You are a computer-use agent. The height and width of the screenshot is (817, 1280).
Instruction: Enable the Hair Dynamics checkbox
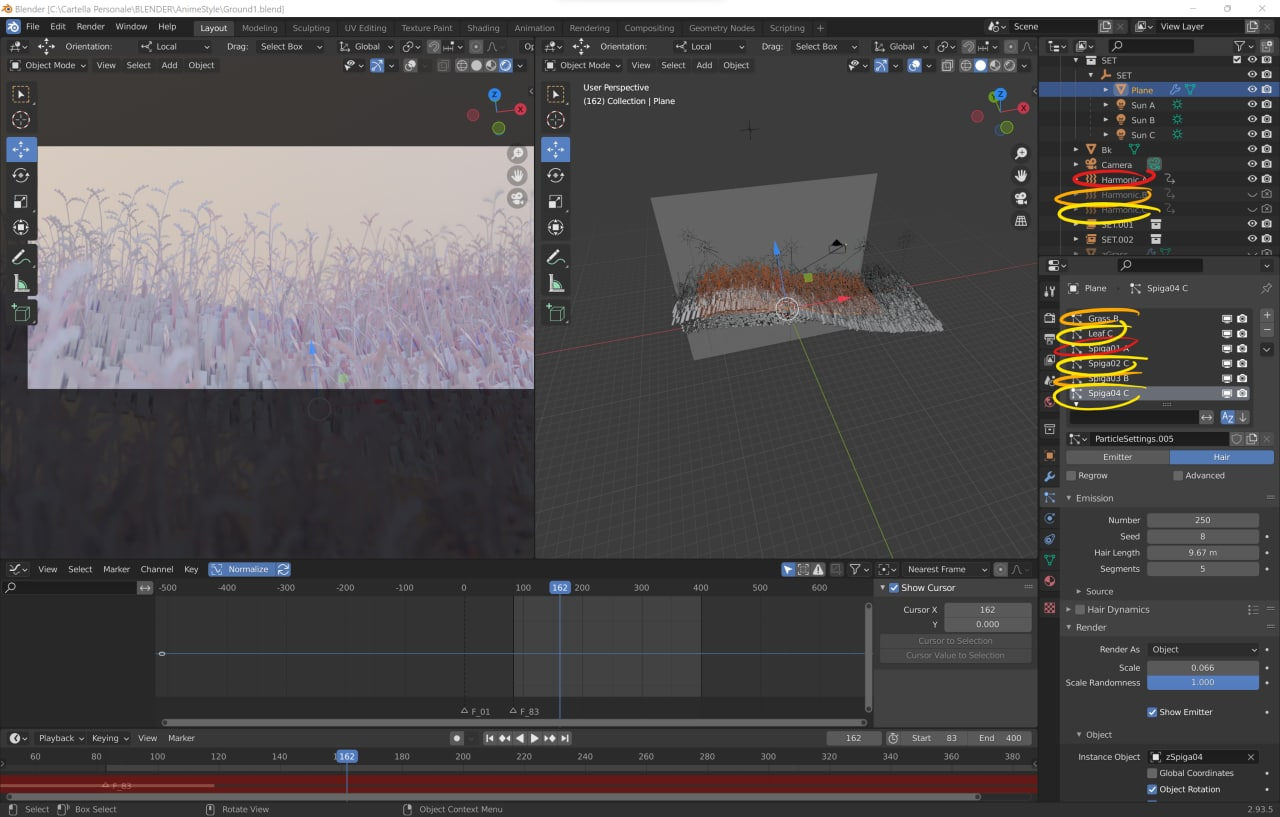[1080, 609]
